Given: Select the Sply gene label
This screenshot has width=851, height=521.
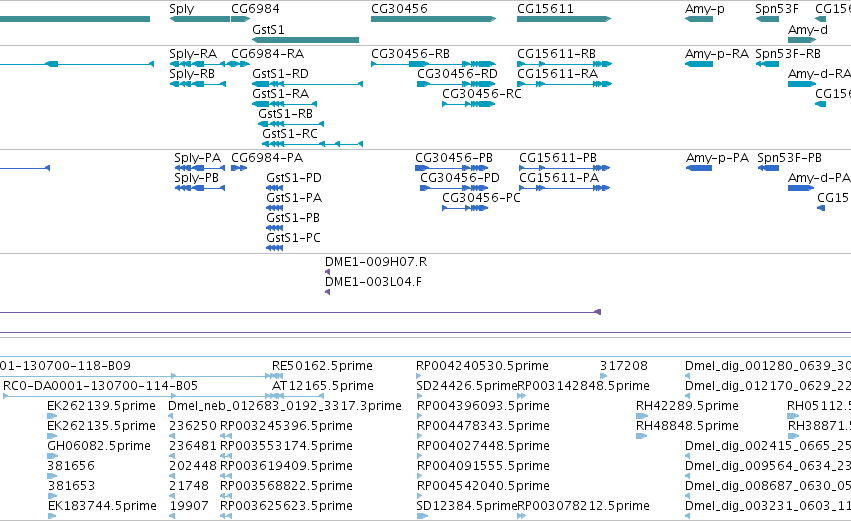Looking at the screenshot, I should click(181, 9).
